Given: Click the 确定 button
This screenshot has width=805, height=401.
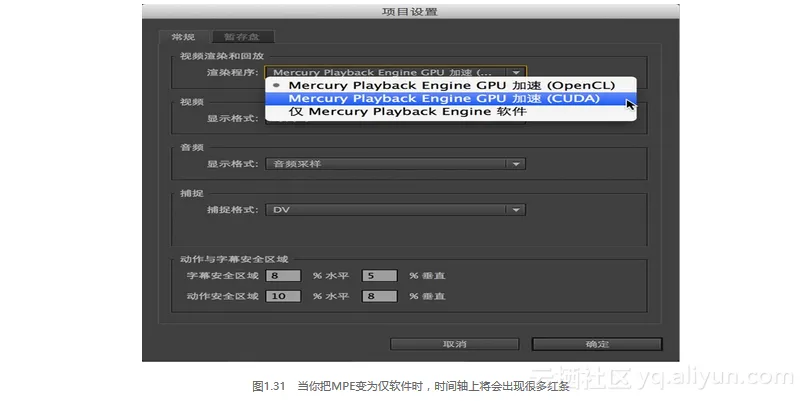Looking at the screenshot, I should coord(597,344).
